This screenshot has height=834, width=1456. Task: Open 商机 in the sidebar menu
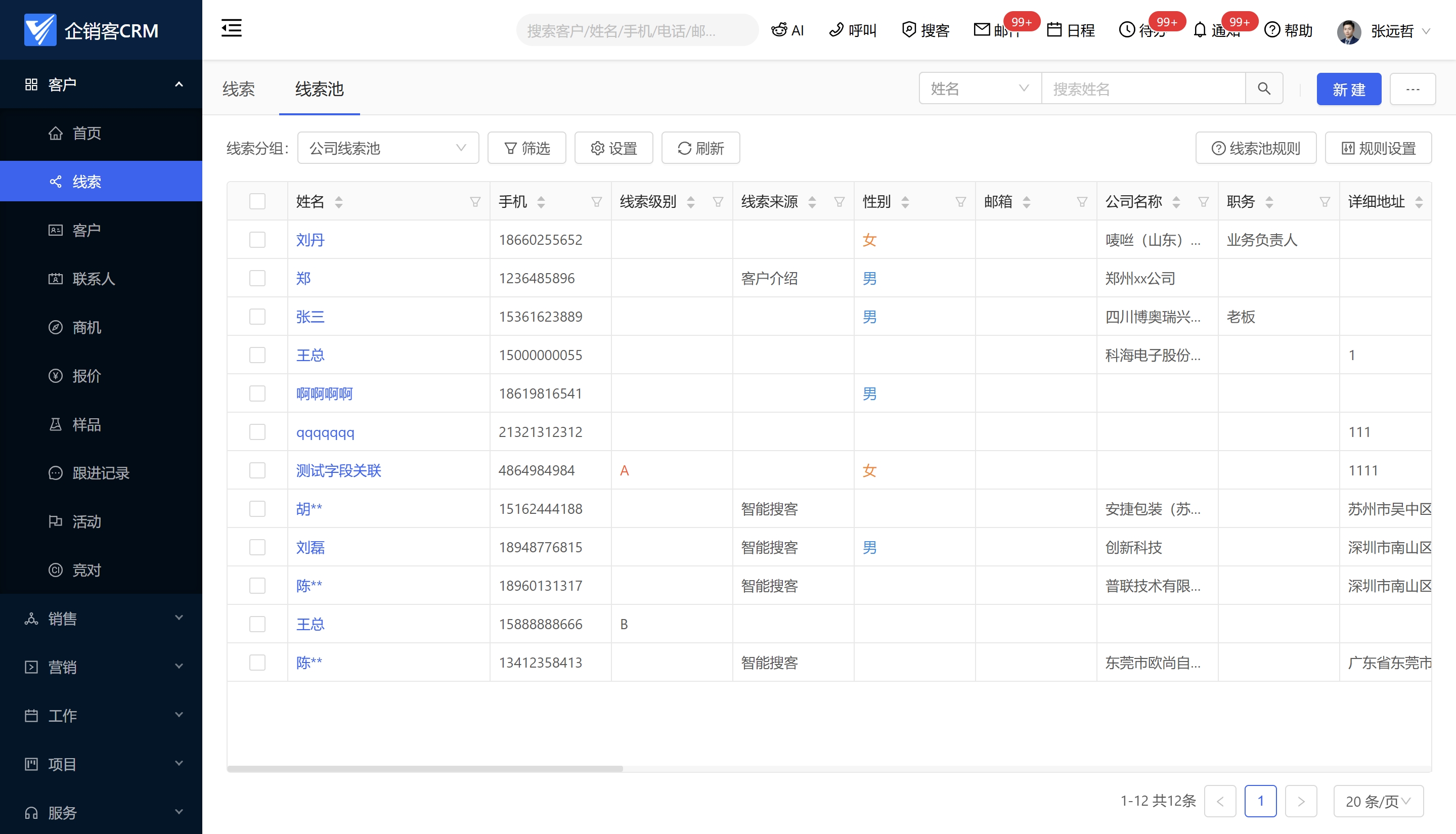[x=86, y=327]
